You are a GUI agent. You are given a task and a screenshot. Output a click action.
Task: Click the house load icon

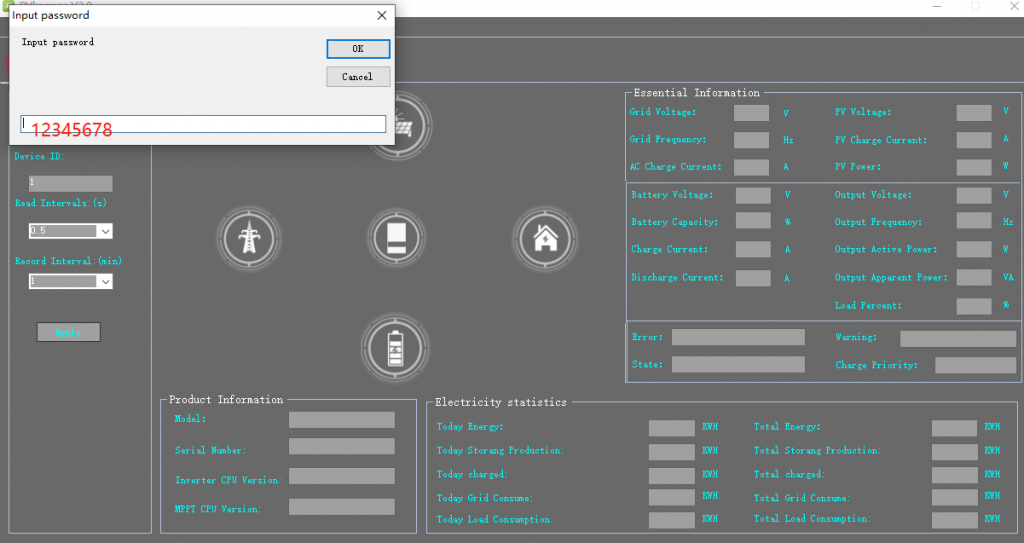click(545, 238)
